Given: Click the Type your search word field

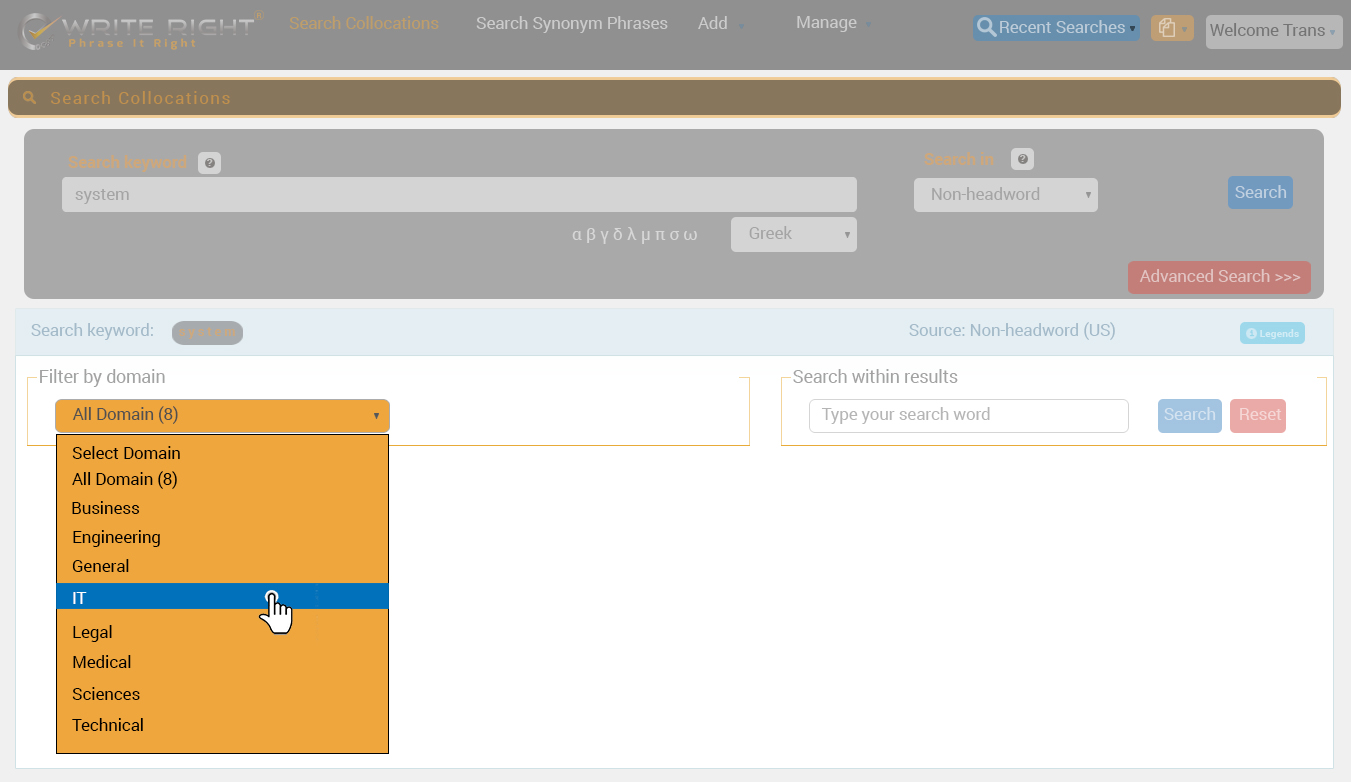Looking at the screenshot, I should tap(968, 415).
